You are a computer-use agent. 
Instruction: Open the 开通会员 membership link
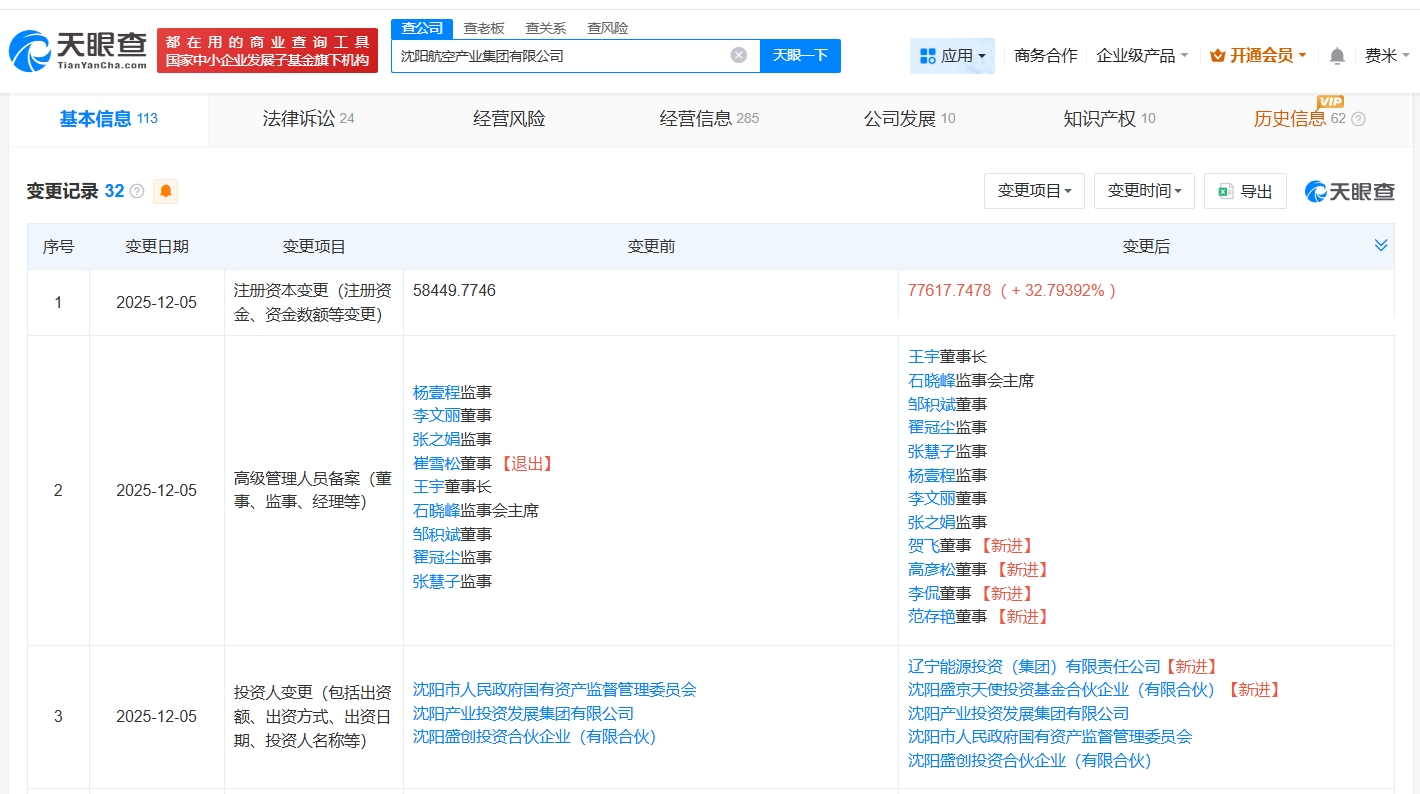click(x=1258, y=56)
